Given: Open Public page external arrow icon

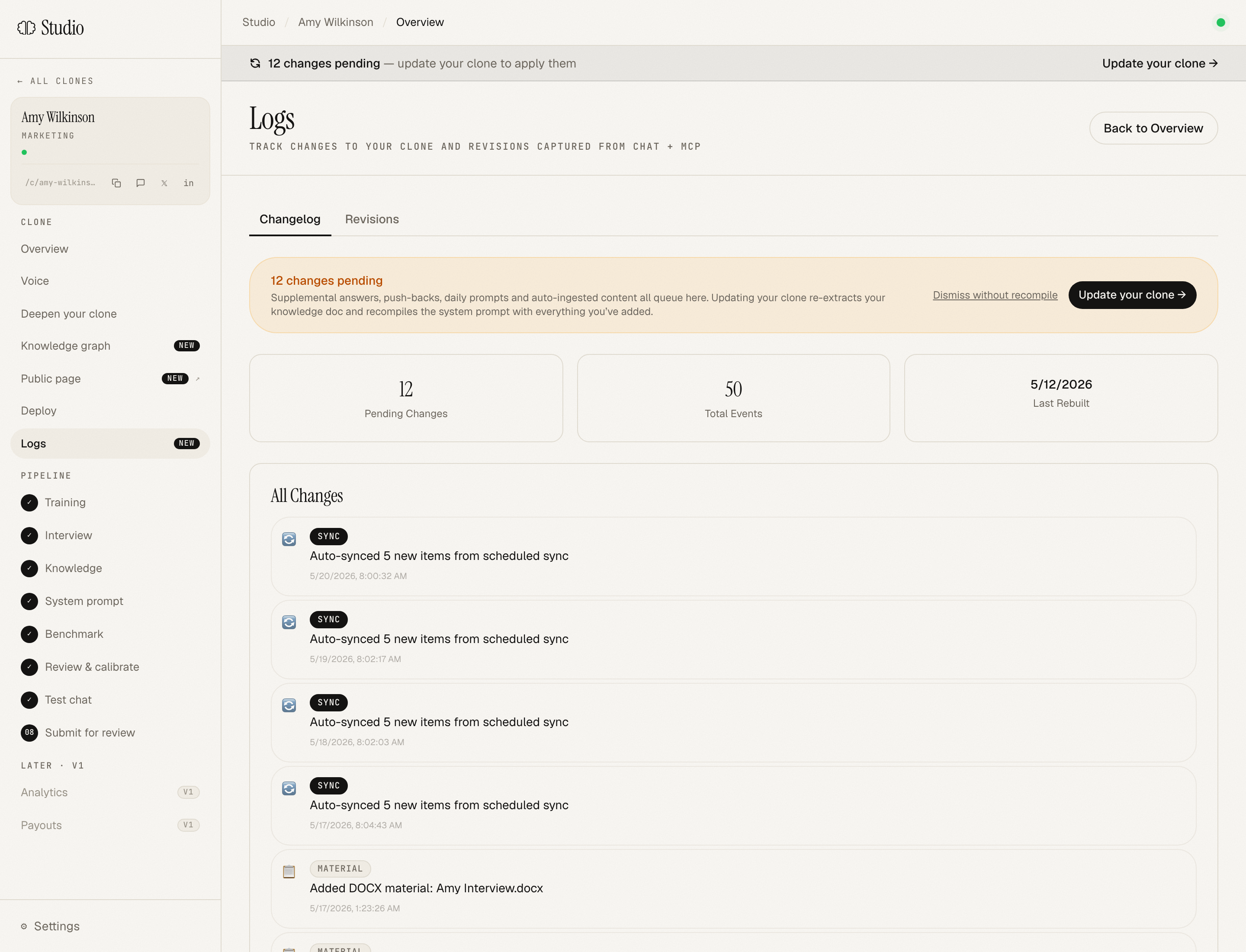Looking at the screenshot, I should [198, 379].
